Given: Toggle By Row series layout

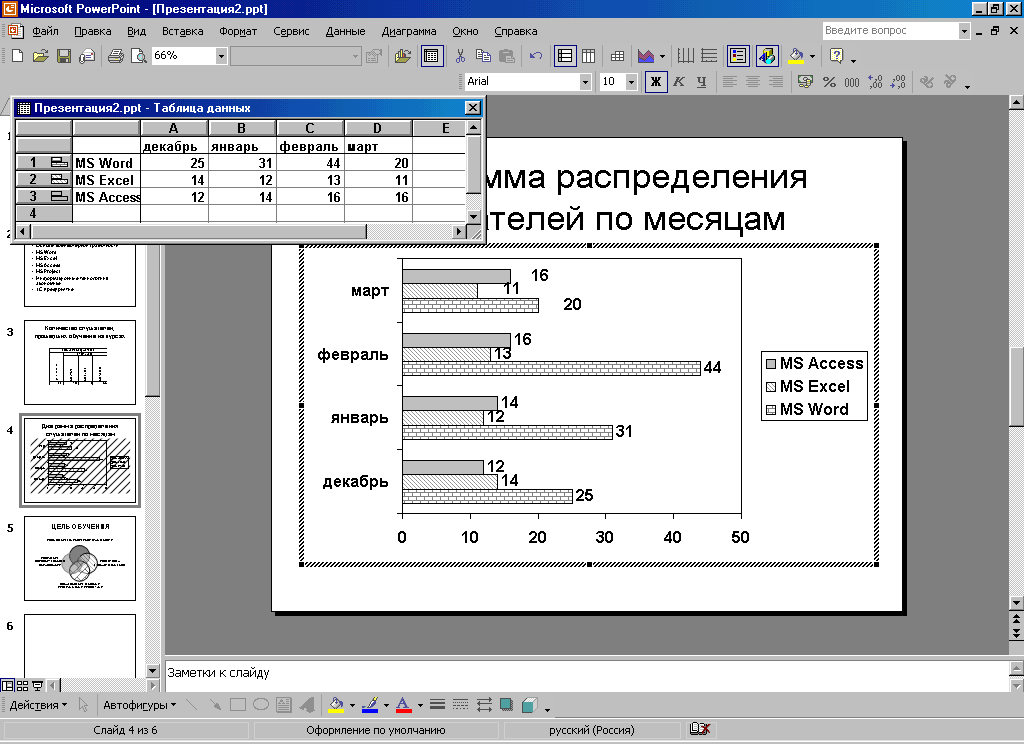Looking at the screenshot, I should (565, 56).
